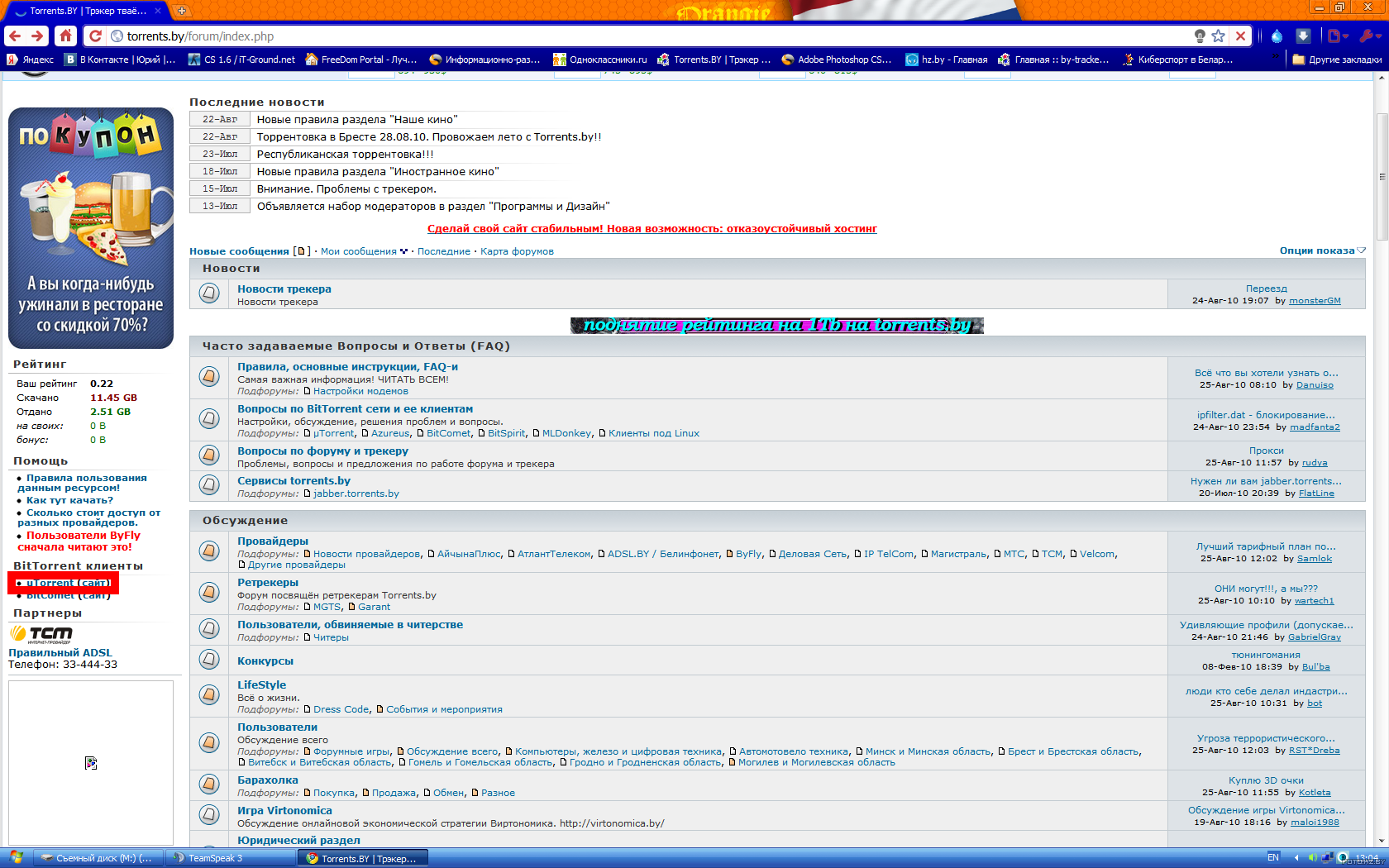Image resolution: width=1389 pixels, height=868 pixels.
Task: Open the В Контакте bookmark
Action: pos(121,60)
